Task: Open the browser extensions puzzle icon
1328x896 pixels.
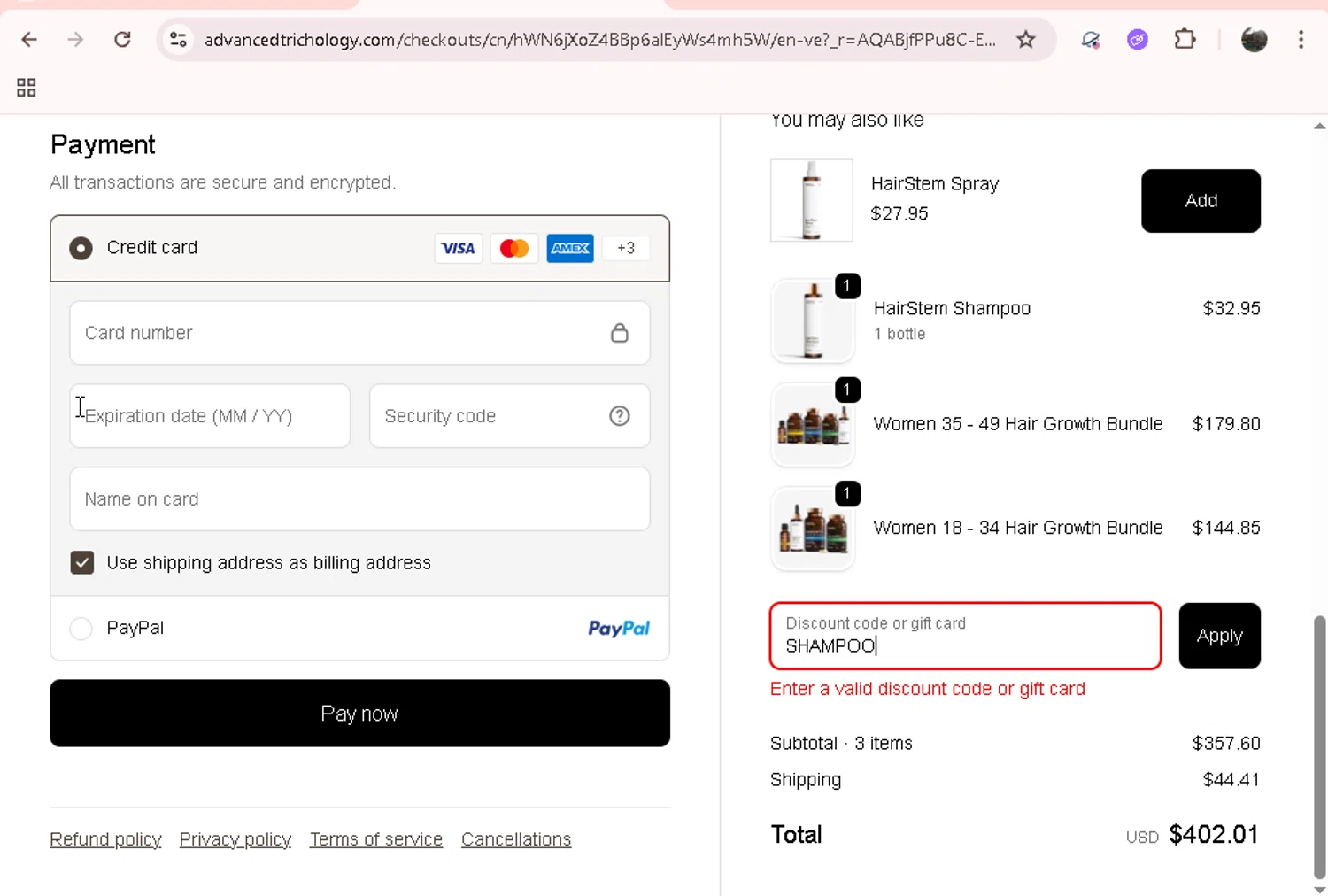Action: (1185, 39)
